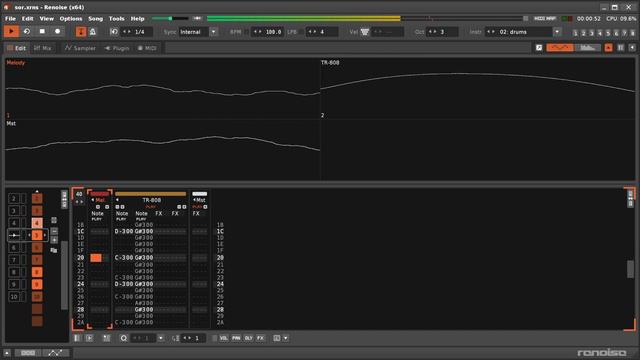This screenshot has width=640, height=360.
Task: Collapse the TR-808 track column arrow
Action: [117, 200]
